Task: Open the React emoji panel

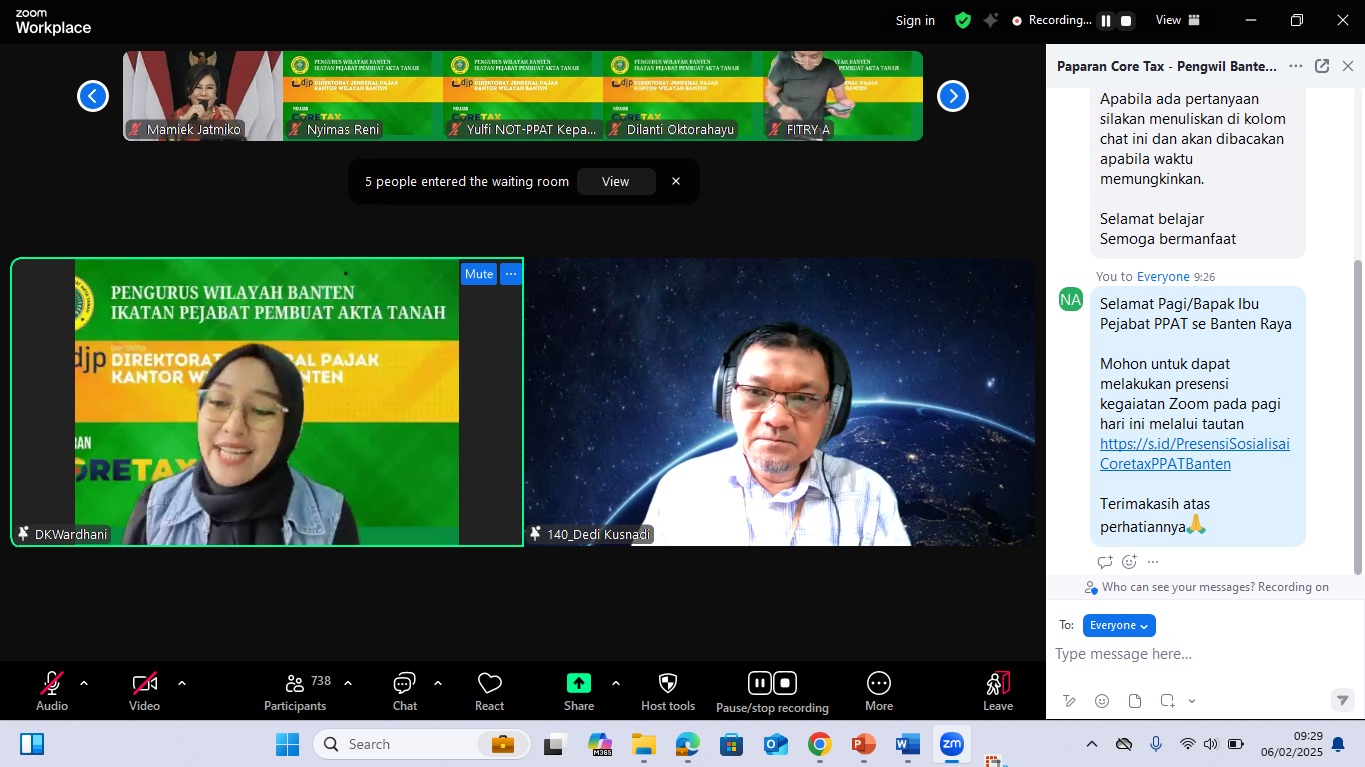Action: click(x=489, y=684)
